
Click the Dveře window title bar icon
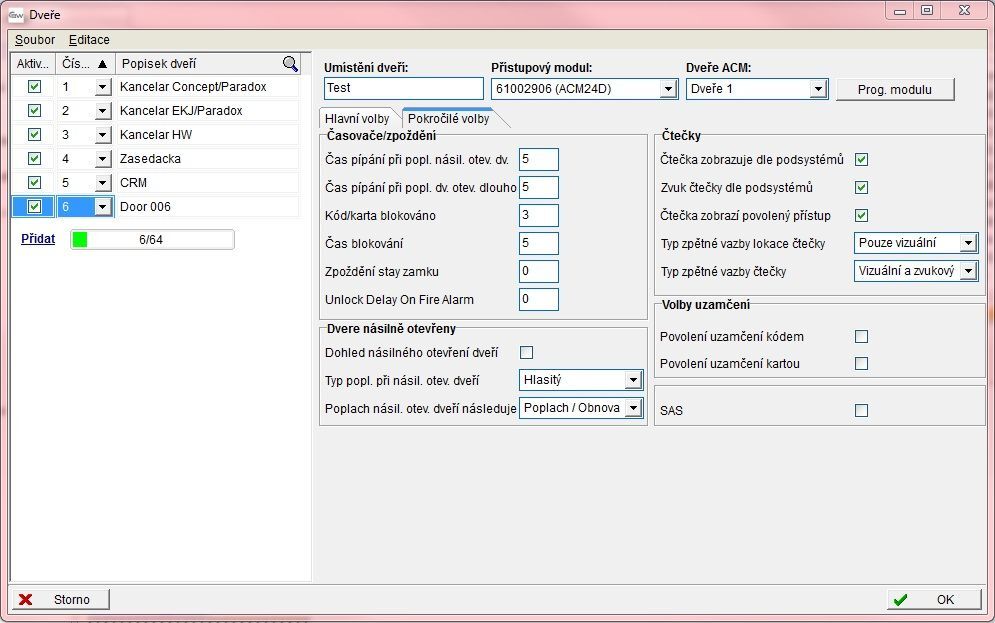16,13
